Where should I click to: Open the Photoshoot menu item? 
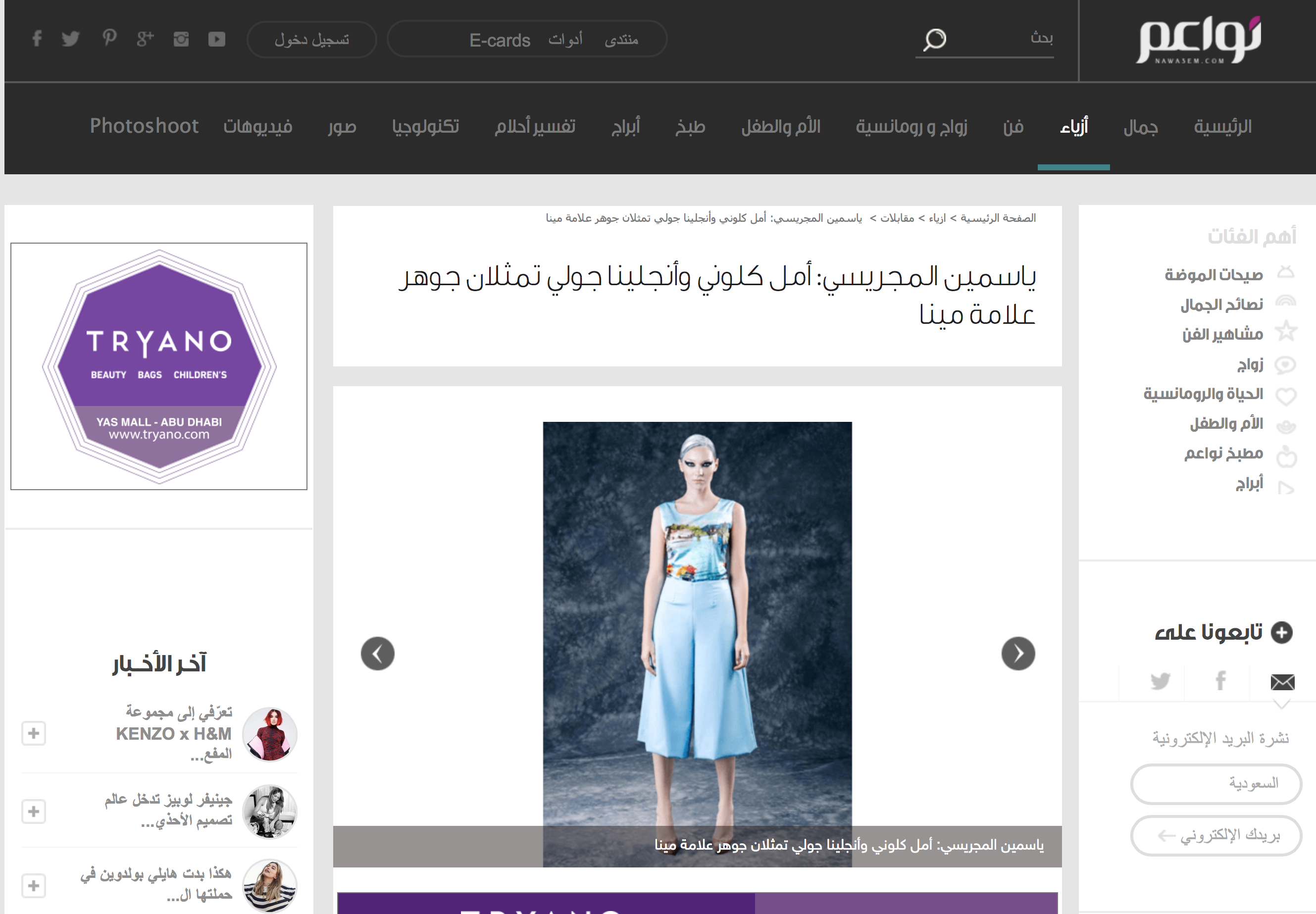pos(144,126)
